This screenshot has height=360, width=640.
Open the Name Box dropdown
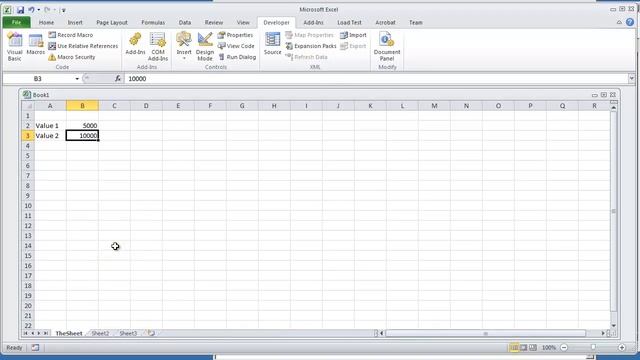[77, 78]
